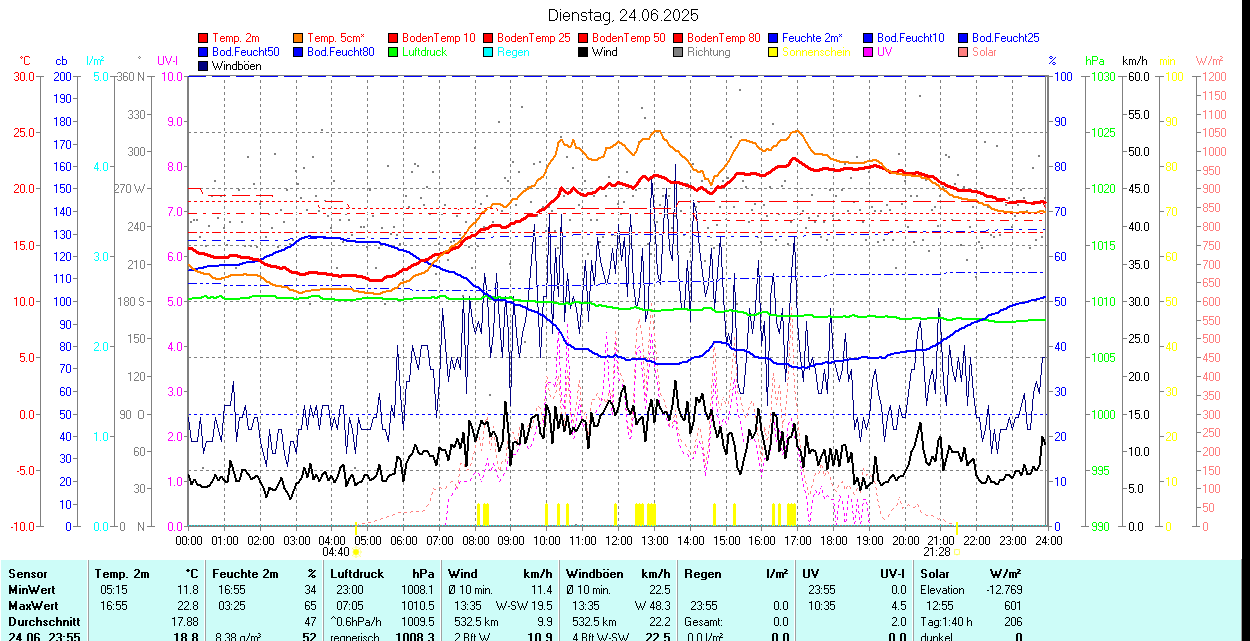Click the Luftdruck column header in the table
The image size is (1250, 641).
(357, 574)
